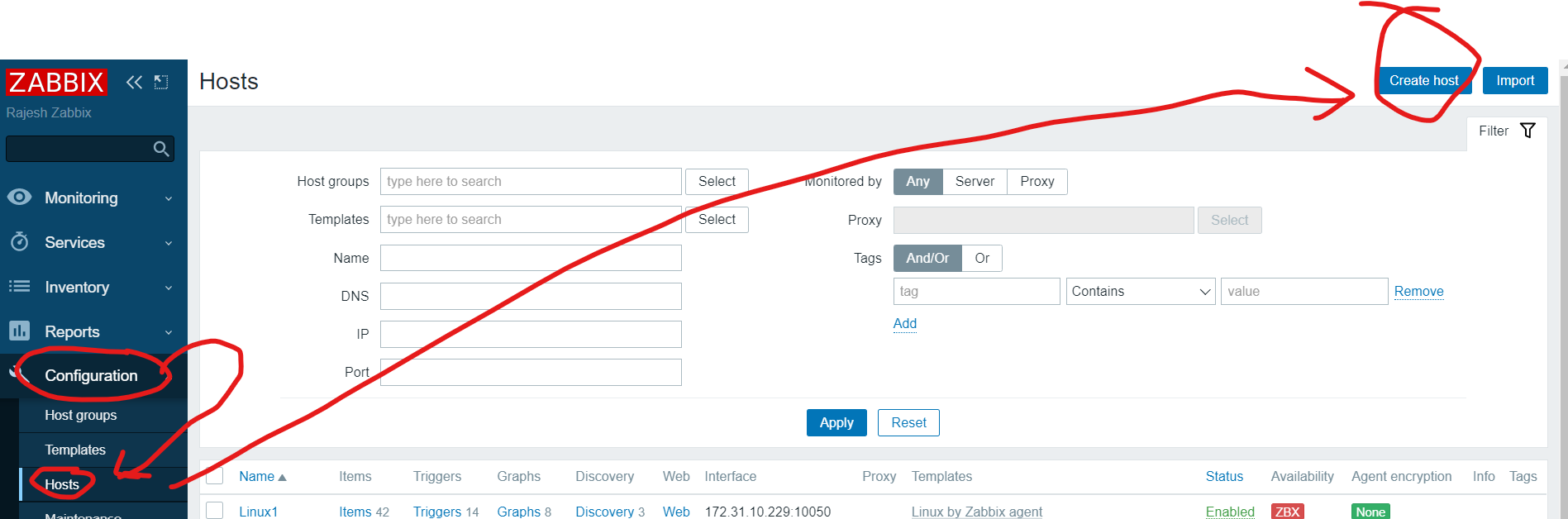This screenshot has width=1568, height=519.
Task: Collapse the sidebar with double-chevron icon
Action: (134, 82)
